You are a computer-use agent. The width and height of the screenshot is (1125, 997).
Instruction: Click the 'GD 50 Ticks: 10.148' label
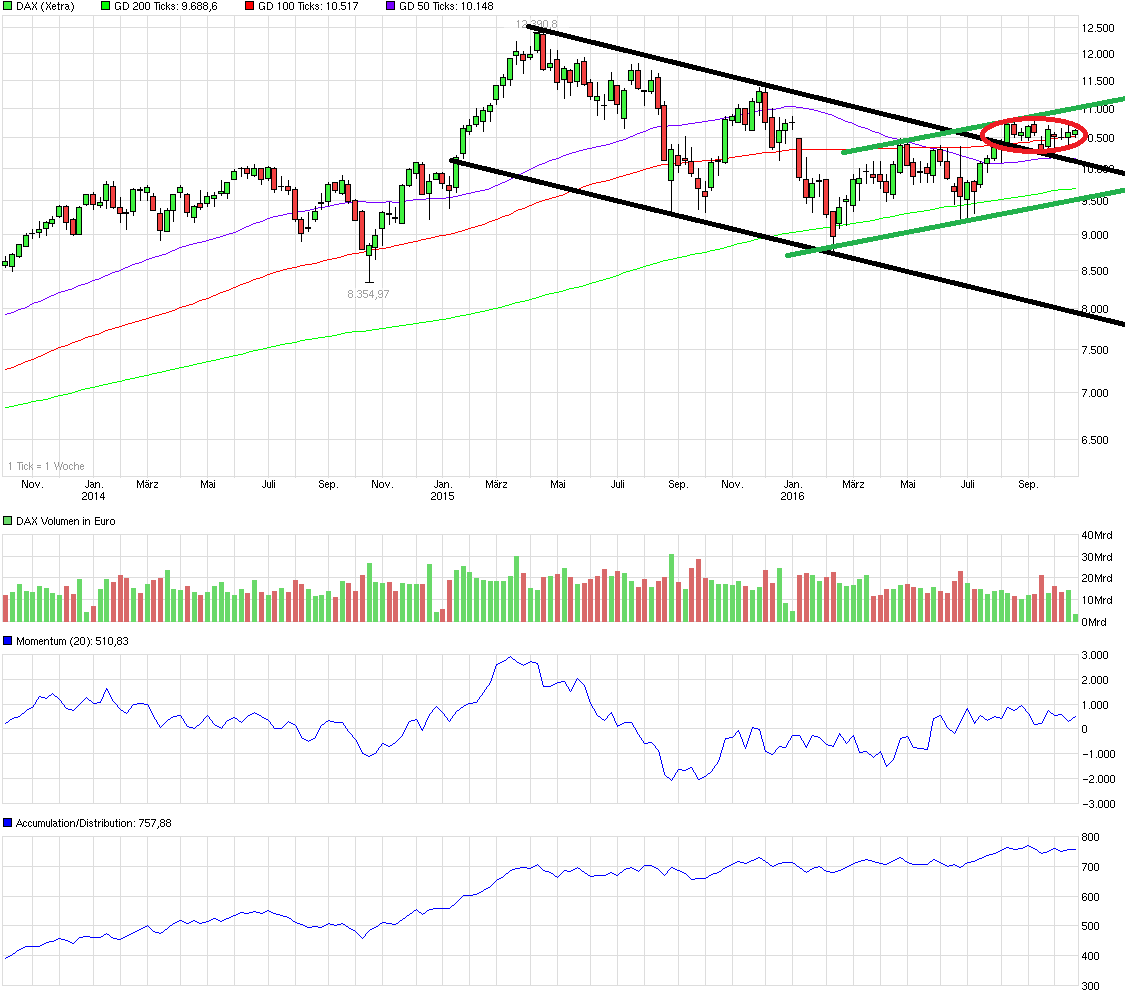click(x=446, y=6)
